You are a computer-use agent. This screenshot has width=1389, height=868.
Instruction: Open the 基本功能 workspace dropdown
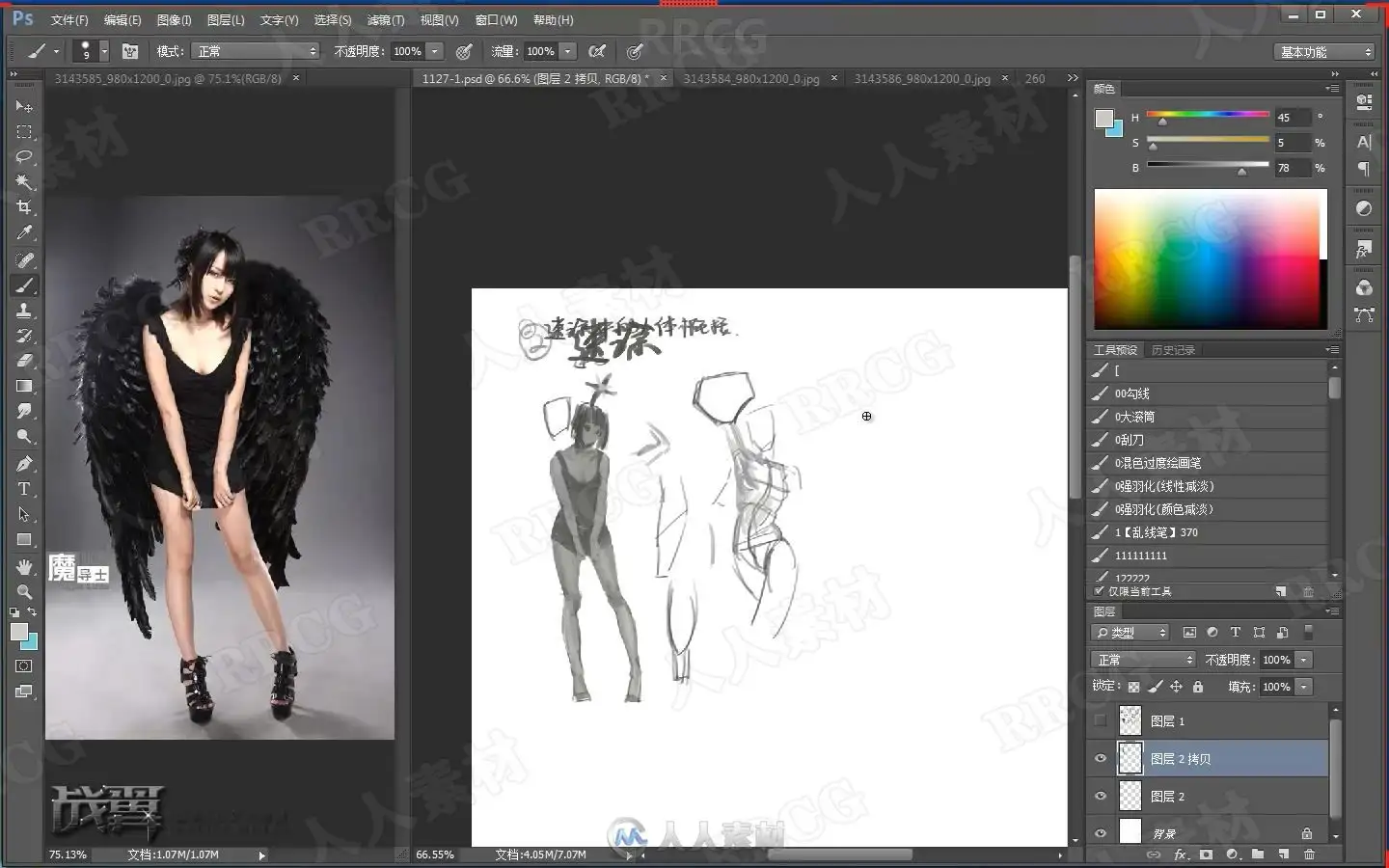tap(1324, 52)
